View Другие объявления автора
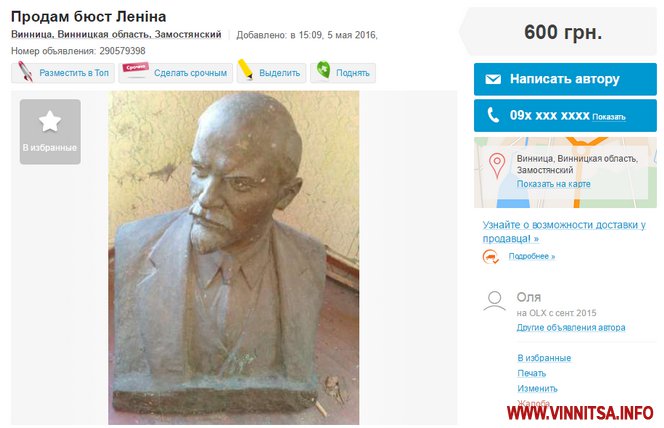 570,327
